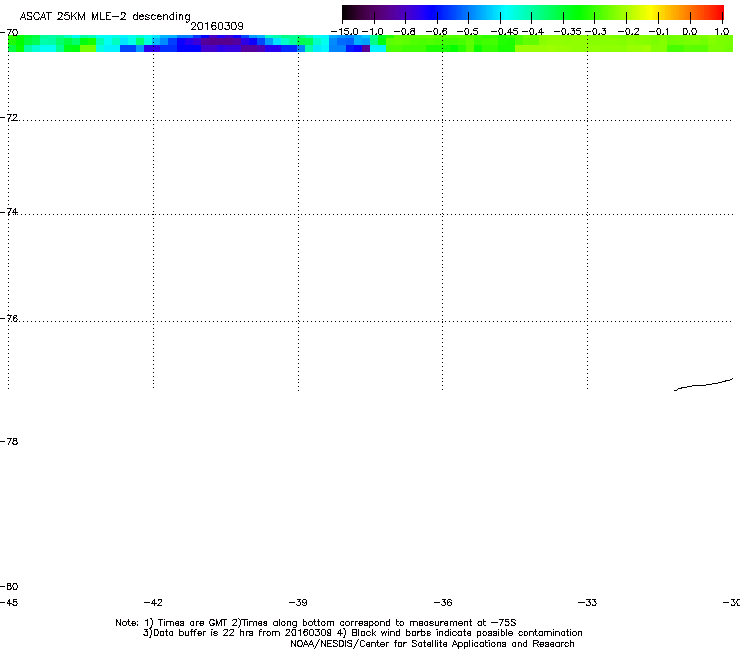Screen dimensions: 740x650
Task: Click the 'Data buffer is 22 hrs' note line
Action: click(x=362, y=633)
